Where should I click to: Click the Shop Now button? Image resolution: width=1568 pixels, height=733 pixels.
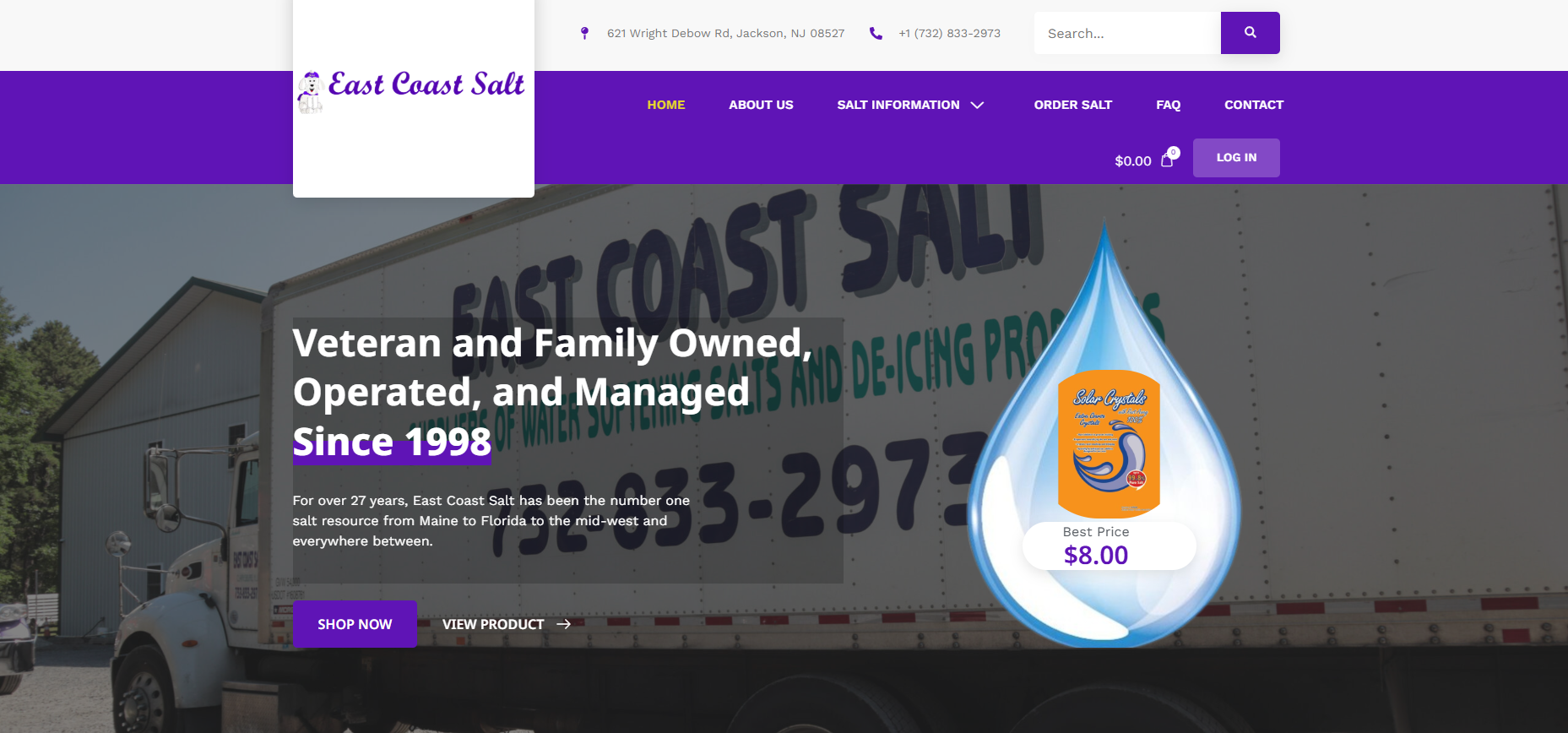point(355,624)
